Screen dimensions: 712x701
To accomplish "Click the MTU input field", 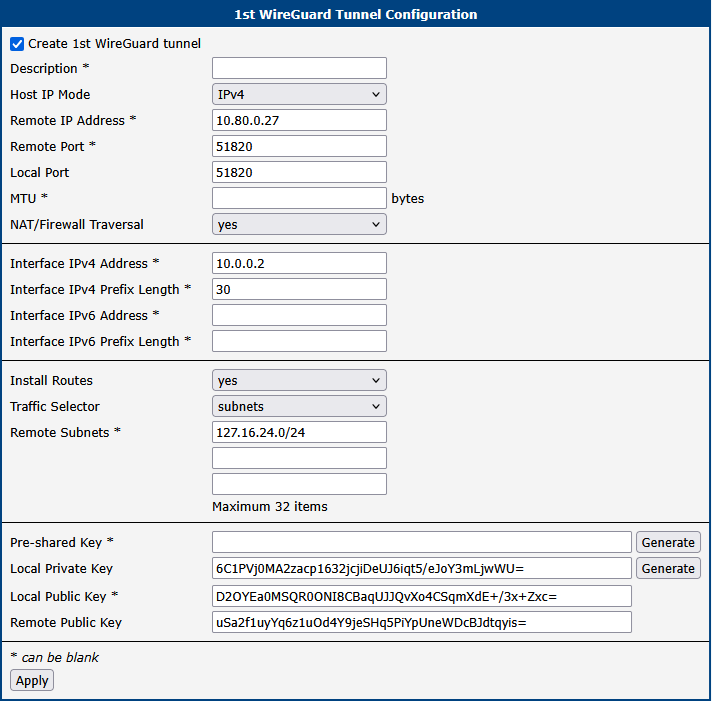I will (x=299, y=198).
